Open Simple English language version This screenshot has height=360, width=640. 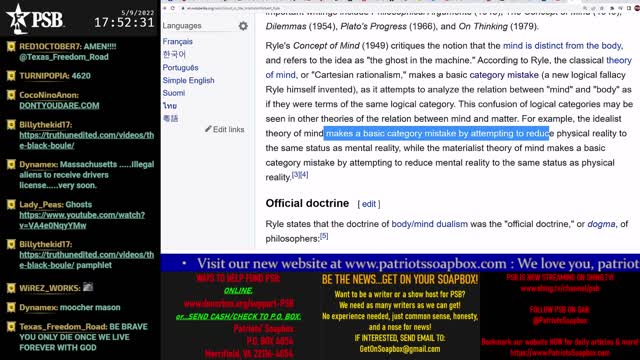(x=188, y=80)
